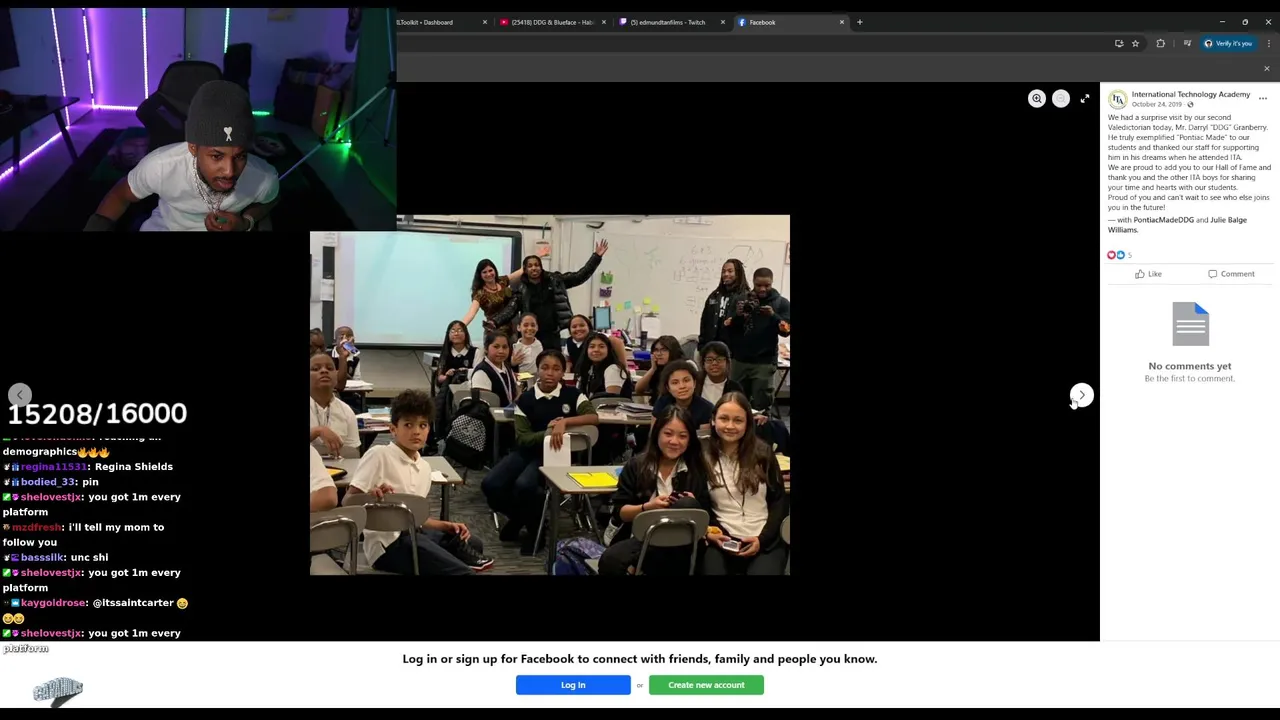
Task: Click Verify it's you profile button
Action: pyautogui.click(x=1228, y=43)
